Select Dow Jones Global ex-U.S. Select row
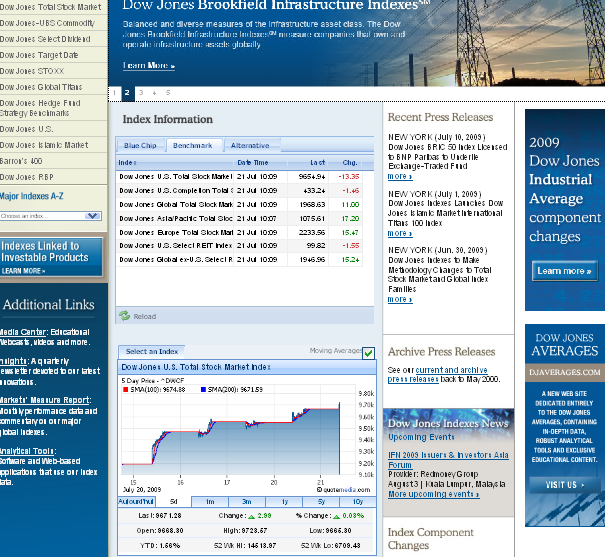The height and width of the screenshot is (557, 605). [x=239, y=260]
